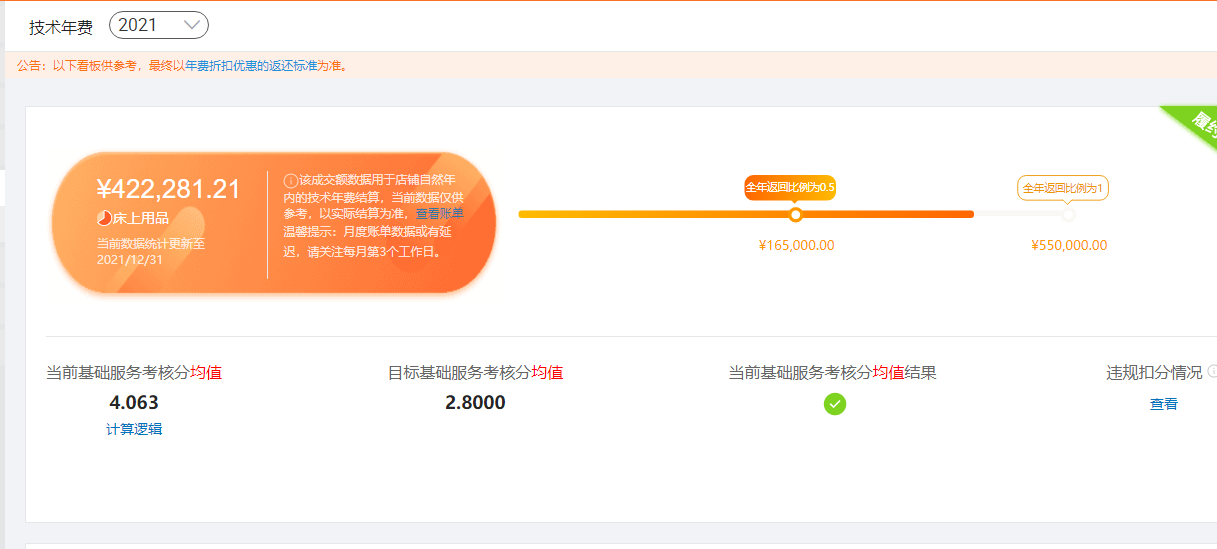This screenshot has width=1217, height=549.
Task: Click the info icon before 该成交额数据
Action: pos(291,181)
